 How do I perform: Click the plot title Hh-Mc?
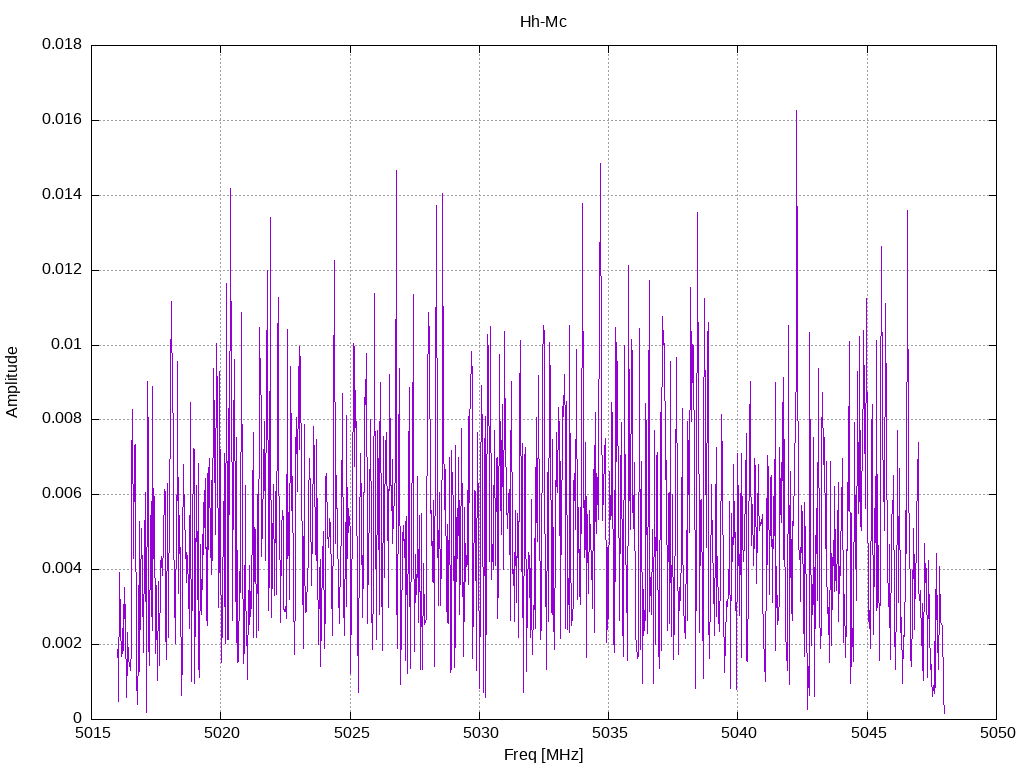click(543, 22)
